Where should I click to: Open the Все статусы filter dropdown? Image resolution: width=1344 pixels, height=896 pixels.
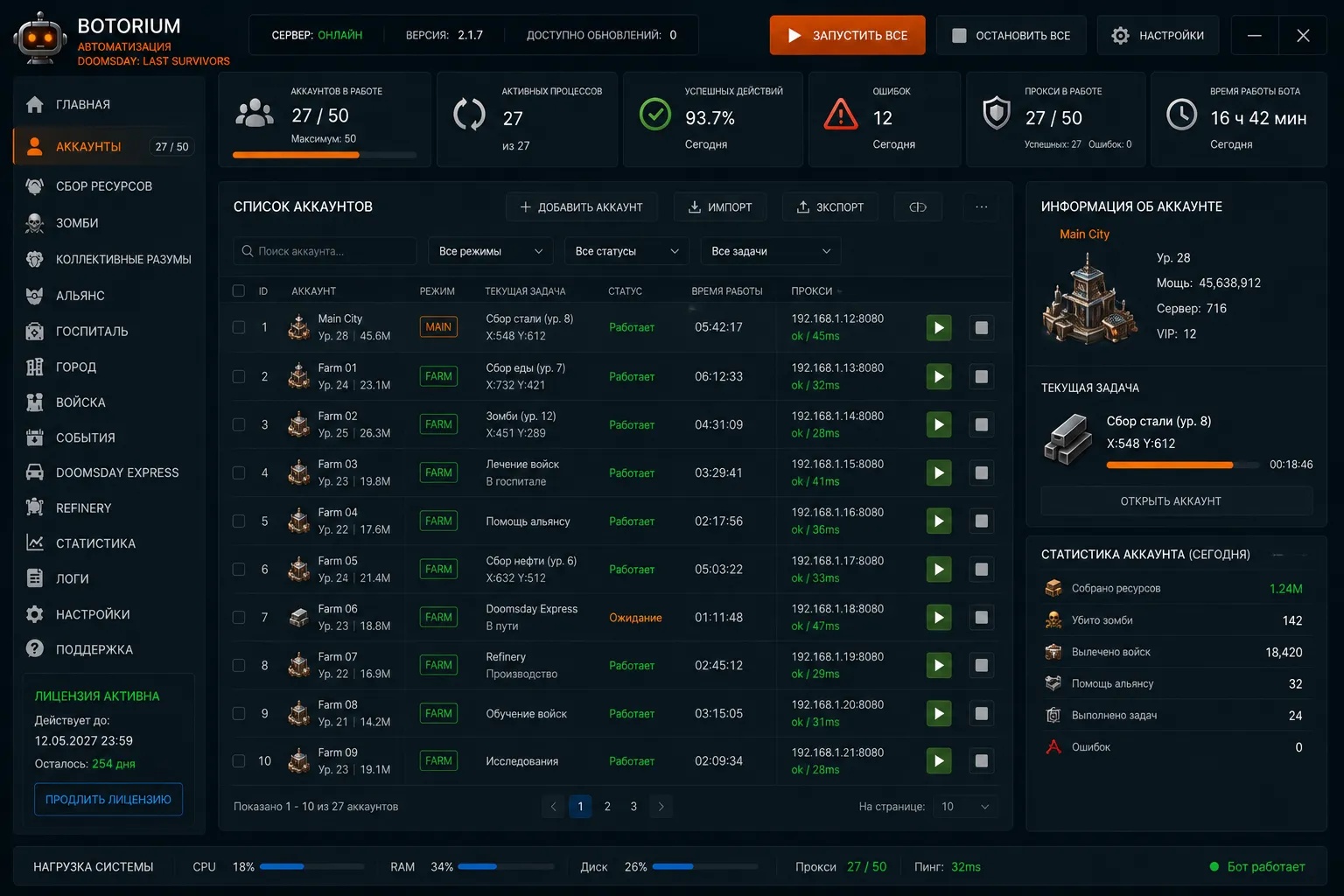pyautogui.click(x=626, y=251)
